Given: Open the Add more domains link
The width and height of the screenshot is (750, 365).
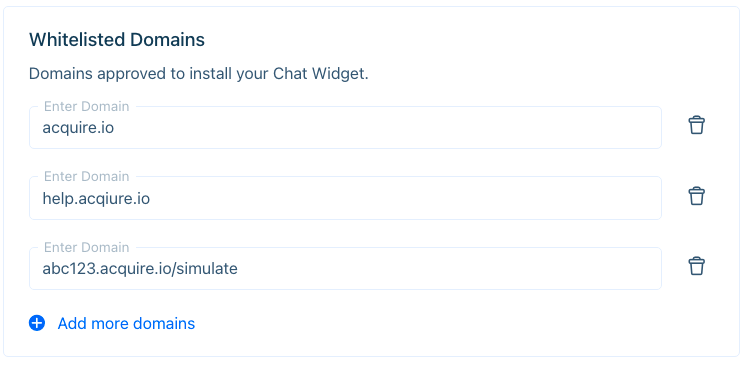Looking at the screenshot, I should click(126, 323).
